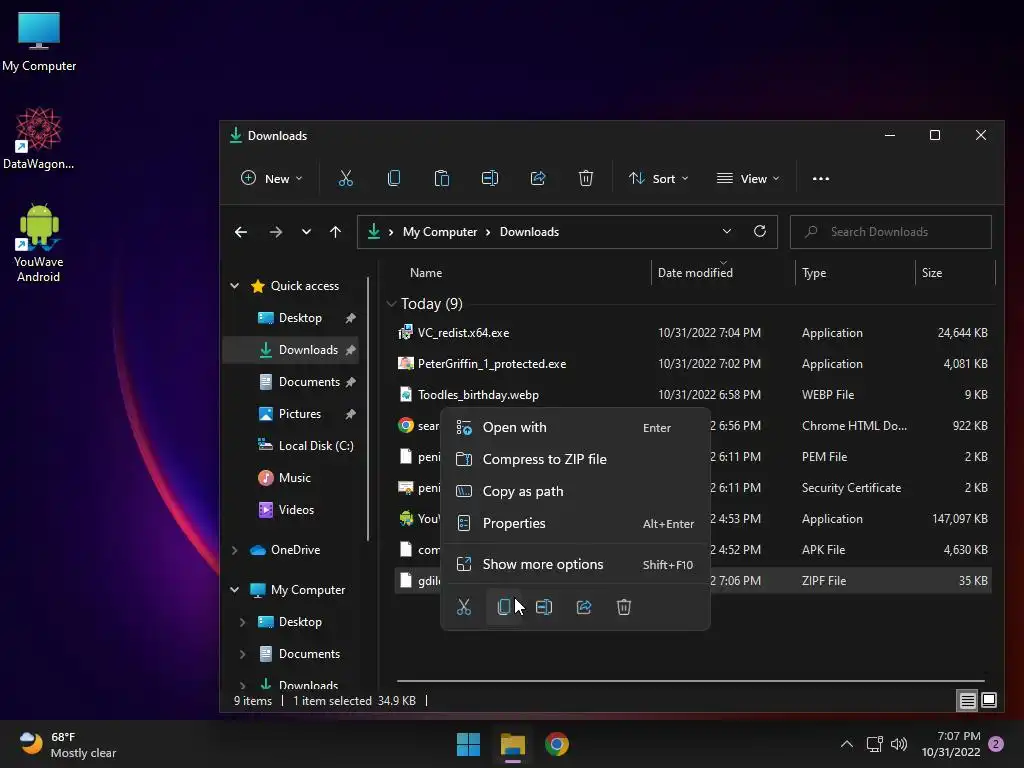Image resolution: width=1024 pixels, height=768 pixels.
Task: Select the VC_redist.x64.exe file
Action: click(694, 332)
